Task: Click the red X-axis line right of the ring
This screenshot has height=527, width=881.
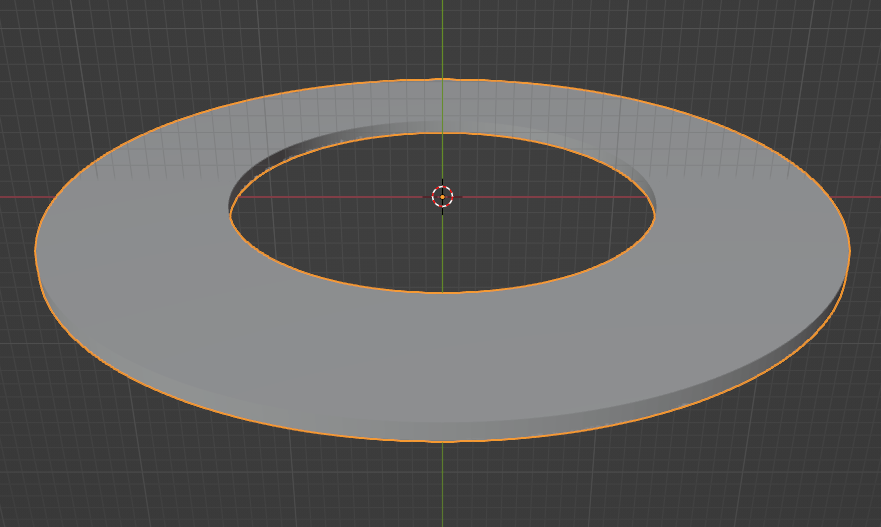Action: click(865, 196)
